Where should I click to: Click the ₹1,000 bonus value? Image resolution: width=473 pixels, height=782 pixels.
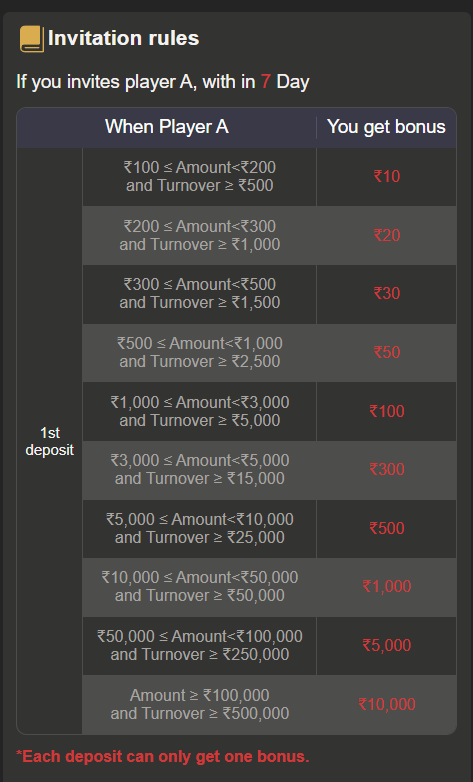coord(387,586)
